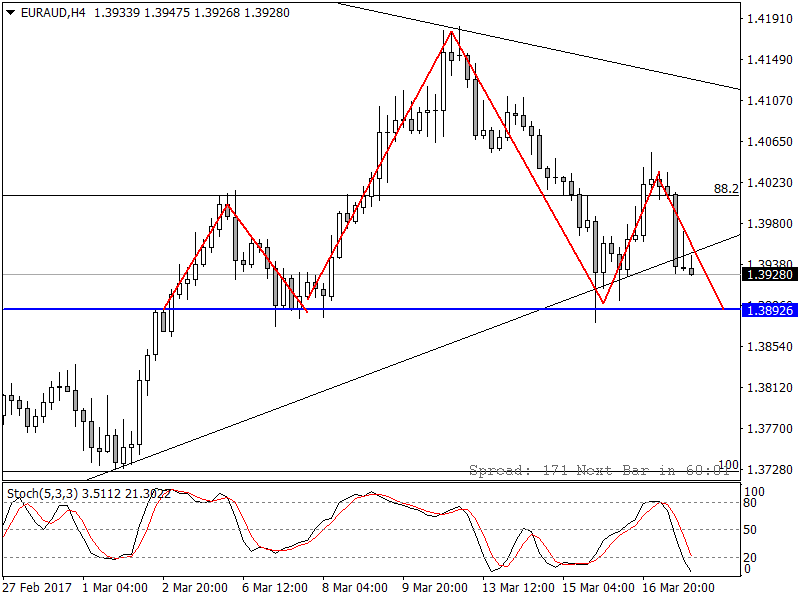The height and width of the screenshot is (600, 800).
Task: Select the time axis label 13 Mar 12:00
Action: pos(518,588)
